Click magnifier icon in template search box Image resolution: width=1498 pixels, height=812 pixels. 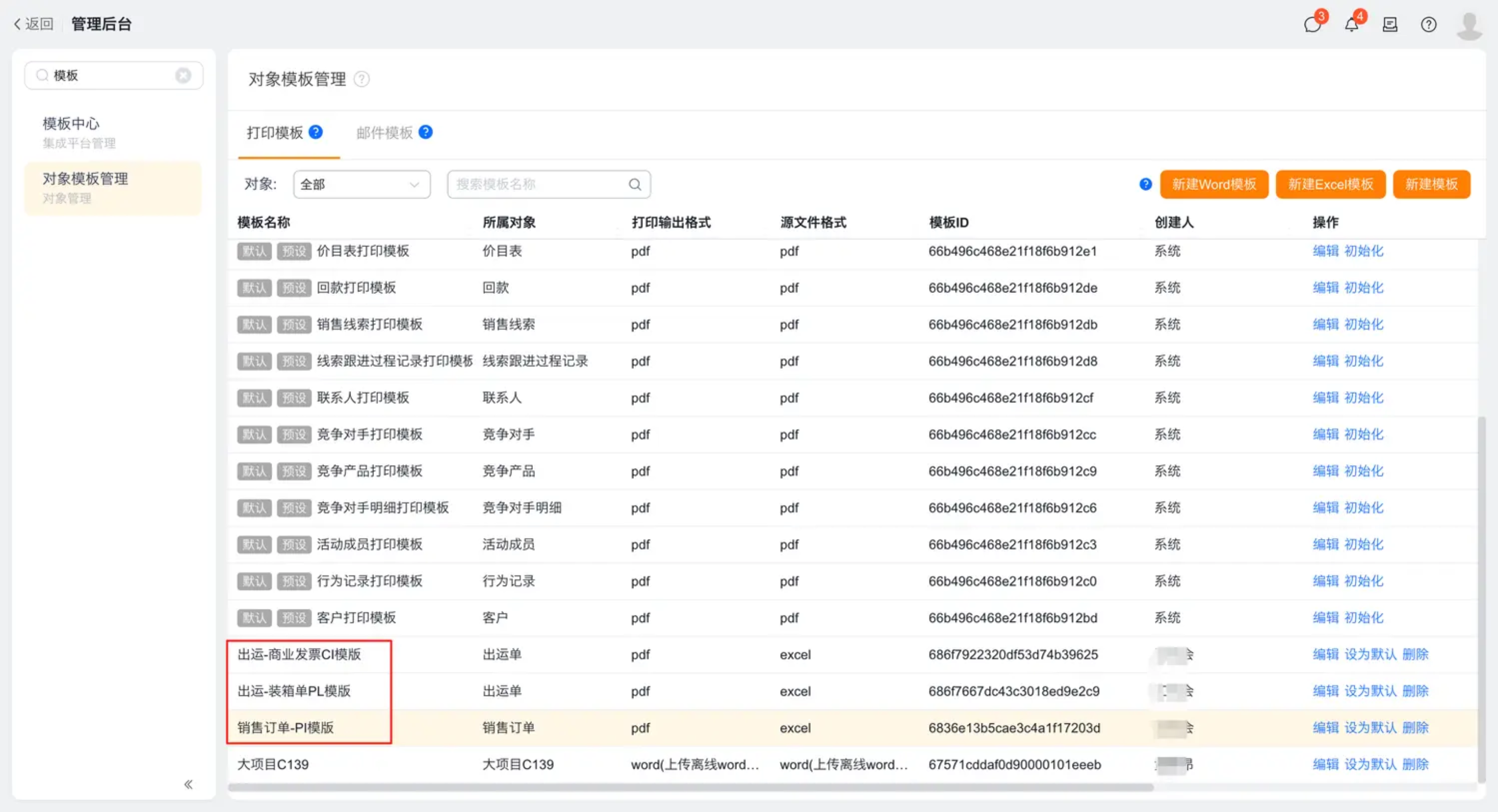634,185
